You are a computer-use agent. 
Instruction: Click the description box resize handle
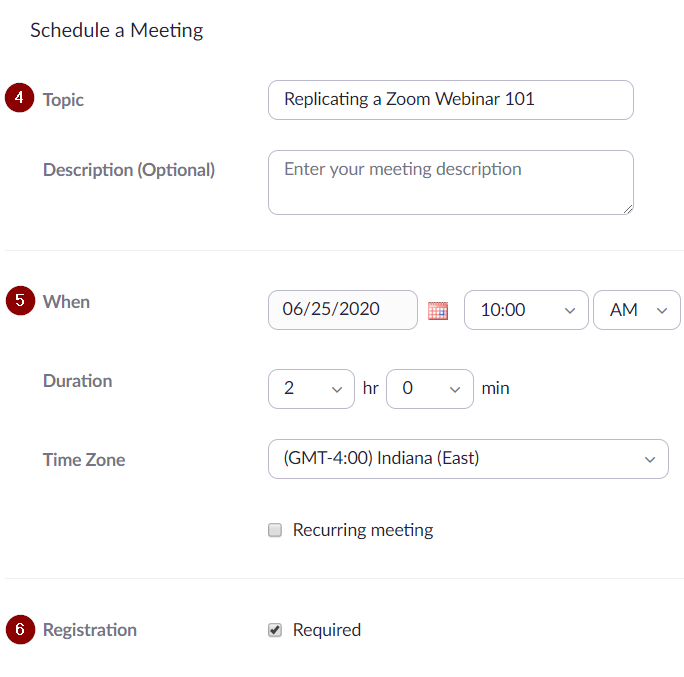click(x=628, y=209)
